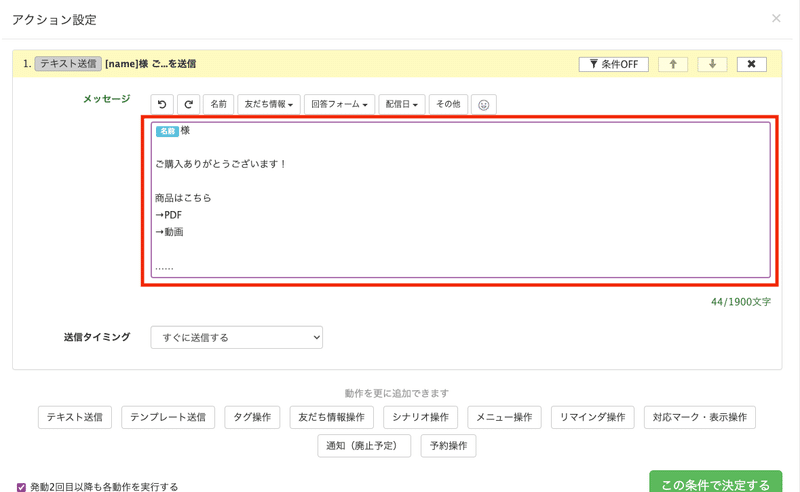Image resolution: width=800 pixels, height=492 pixels.
Task: Add a 予約操作 action
Action: coord(448,446)
